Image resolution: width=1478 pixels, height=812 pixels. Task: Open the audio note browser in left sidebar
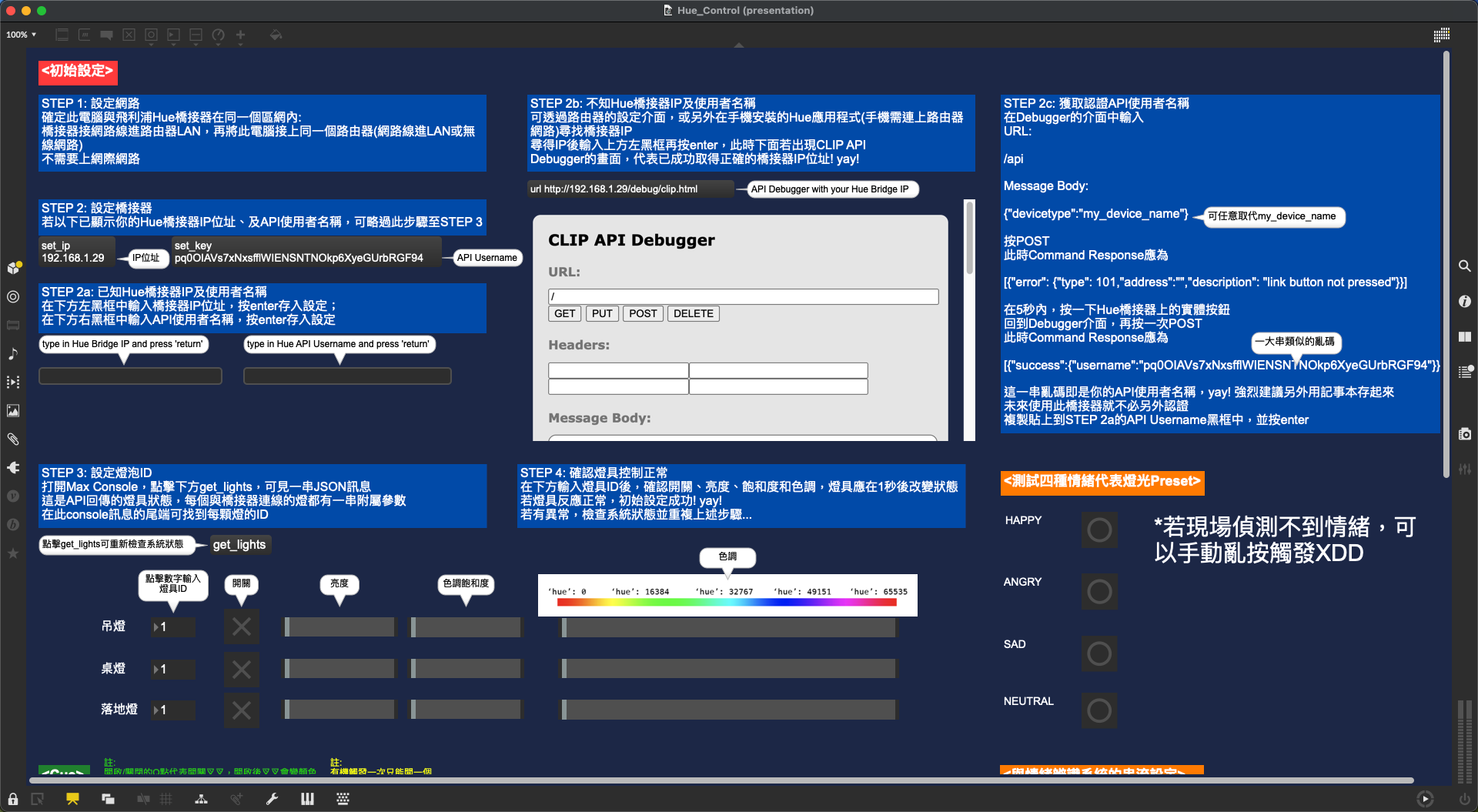coord(13,353)
